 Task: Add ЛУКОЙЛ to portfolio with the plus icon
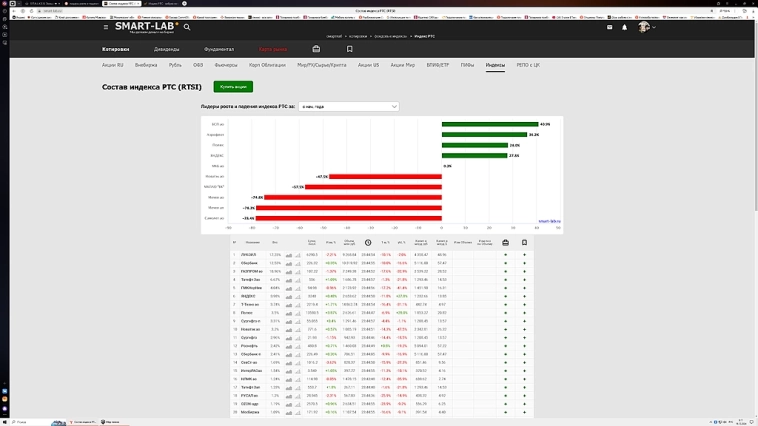coord(505,254)
